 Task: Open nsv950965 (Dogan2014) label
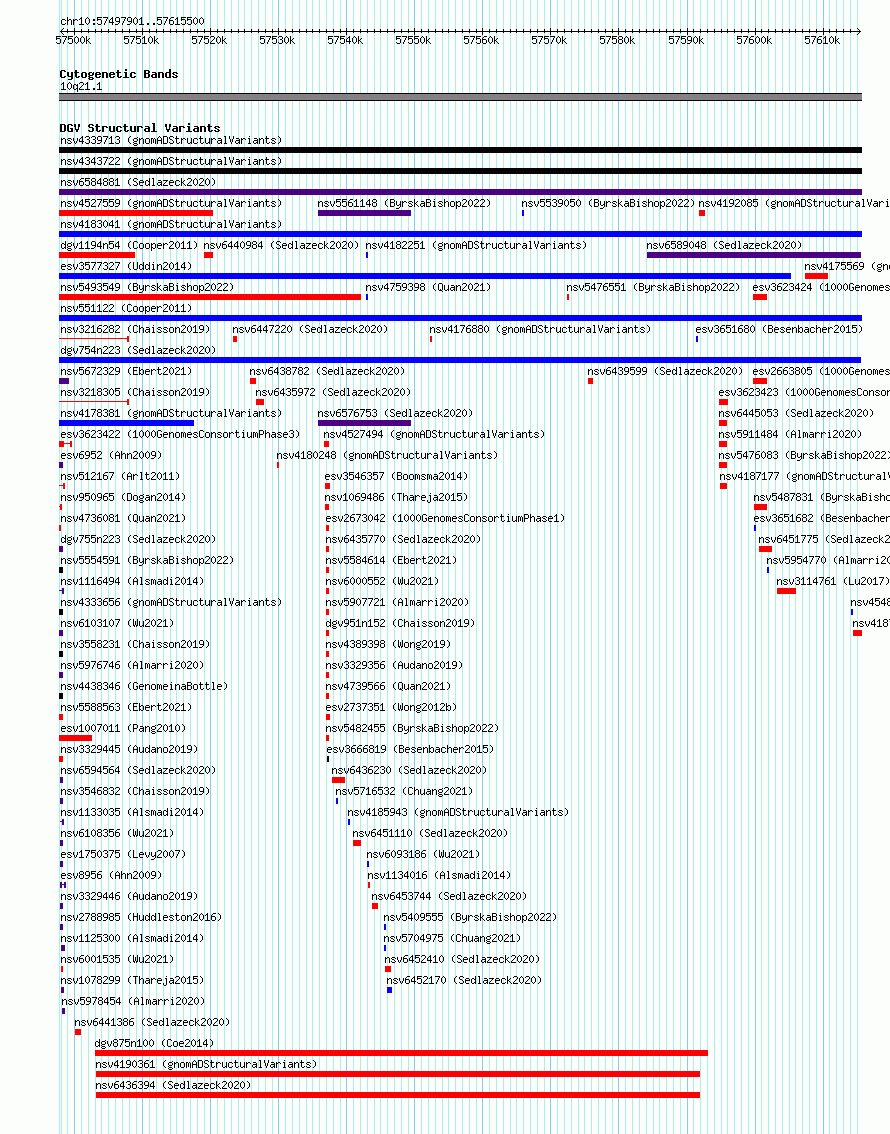[x=123, y=497]
